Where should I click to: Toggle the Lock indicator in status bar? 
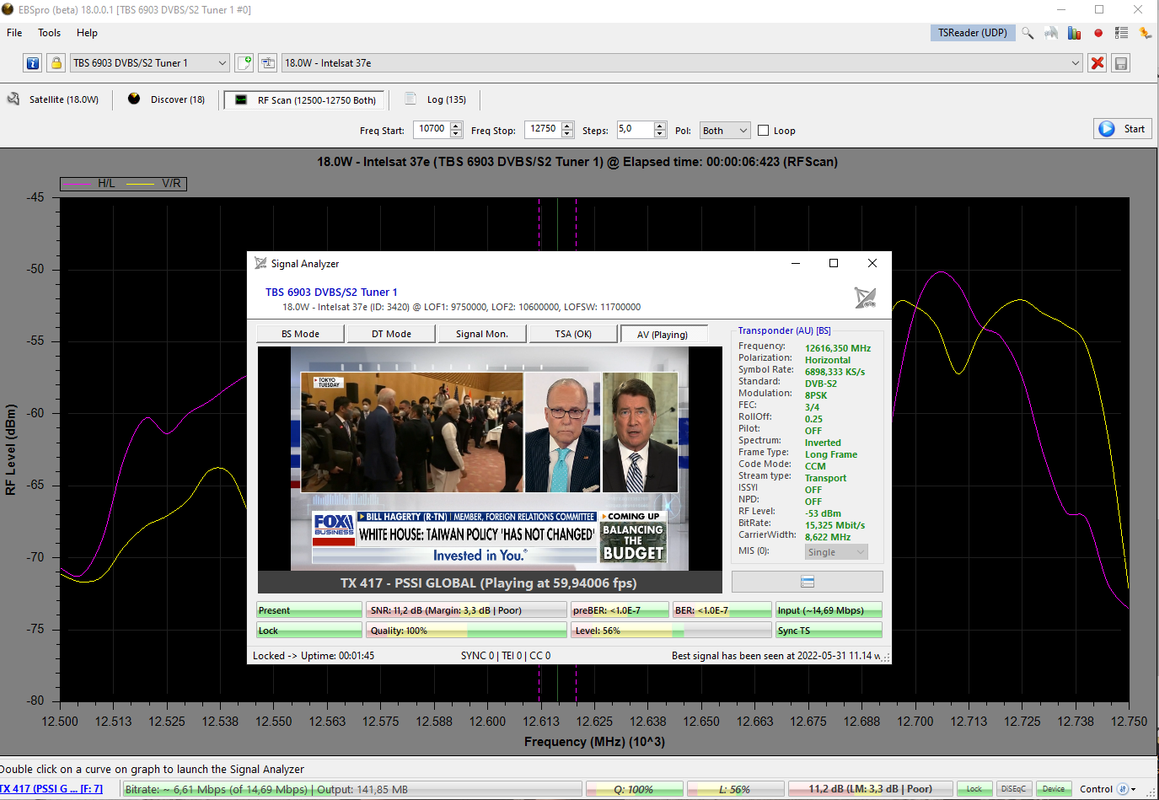coord(974,789)
